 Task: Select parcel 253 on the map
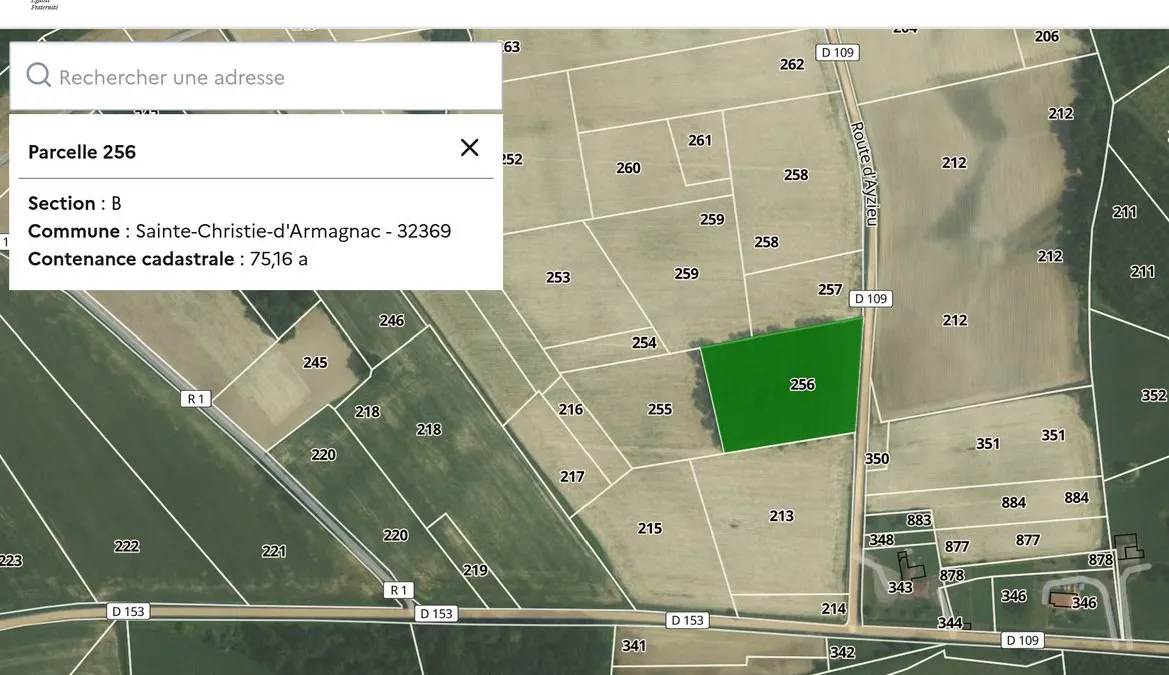tap(558, 277)
